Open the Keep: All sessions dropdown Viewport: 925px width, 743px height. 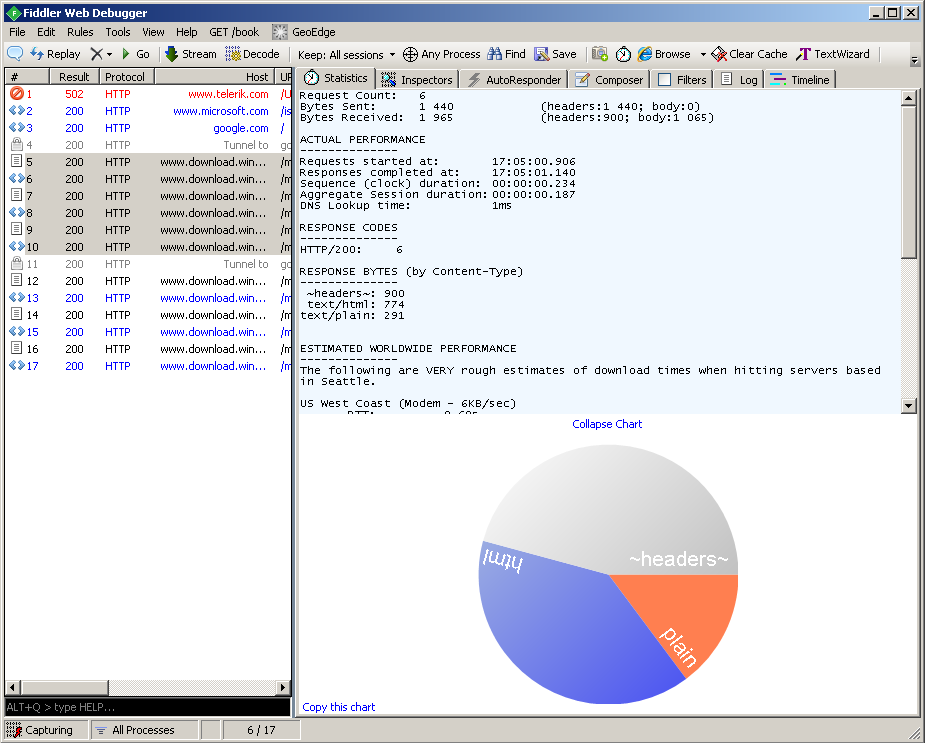(346, 54)
